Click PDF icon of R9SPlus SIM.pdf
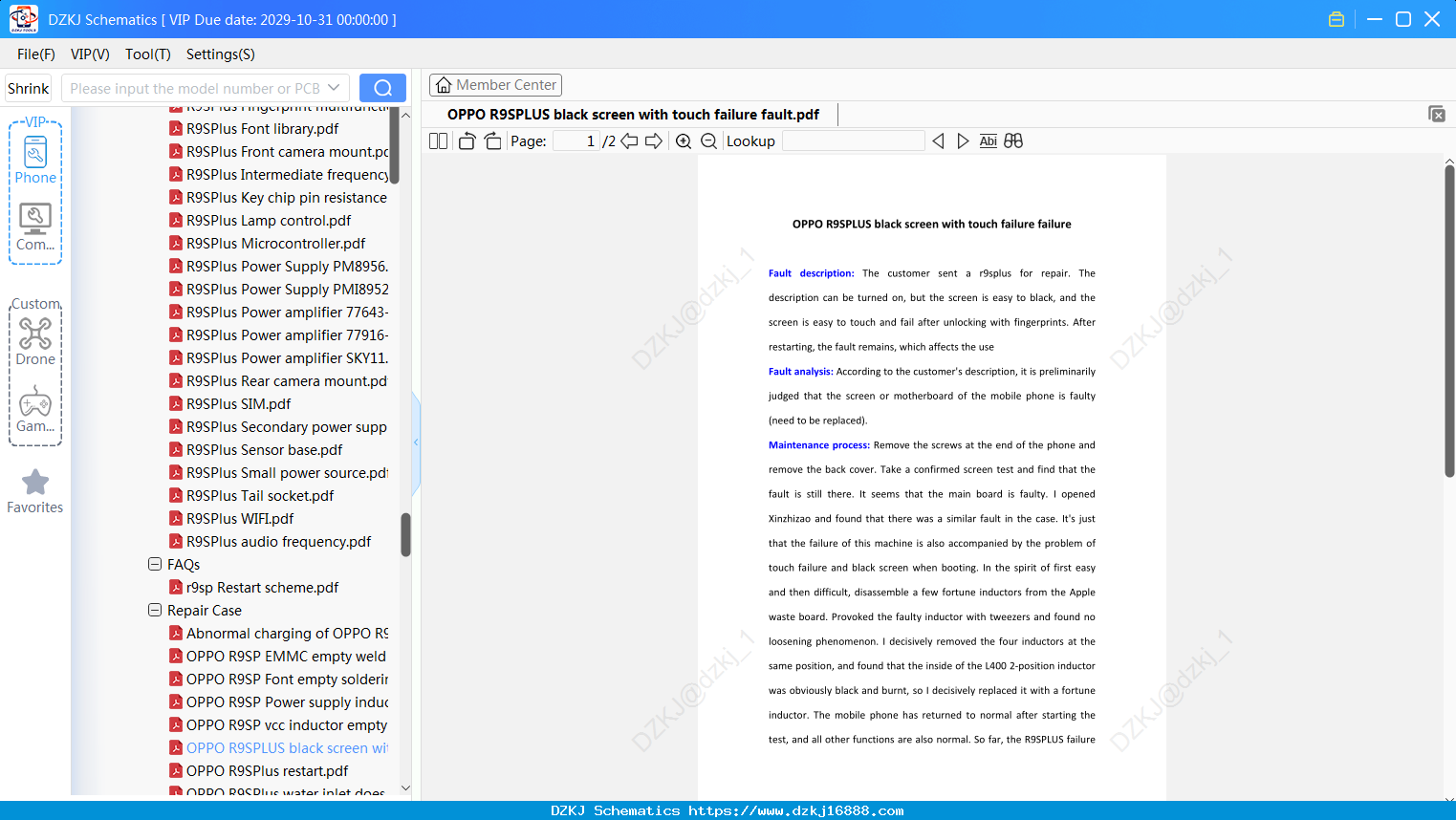Viewport: 1456px width, 820px height. pos(176,403)
